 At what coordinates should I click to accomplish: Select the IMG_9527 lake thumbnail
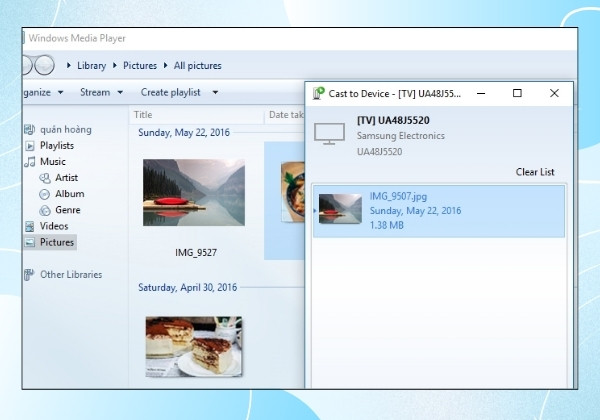194,192
